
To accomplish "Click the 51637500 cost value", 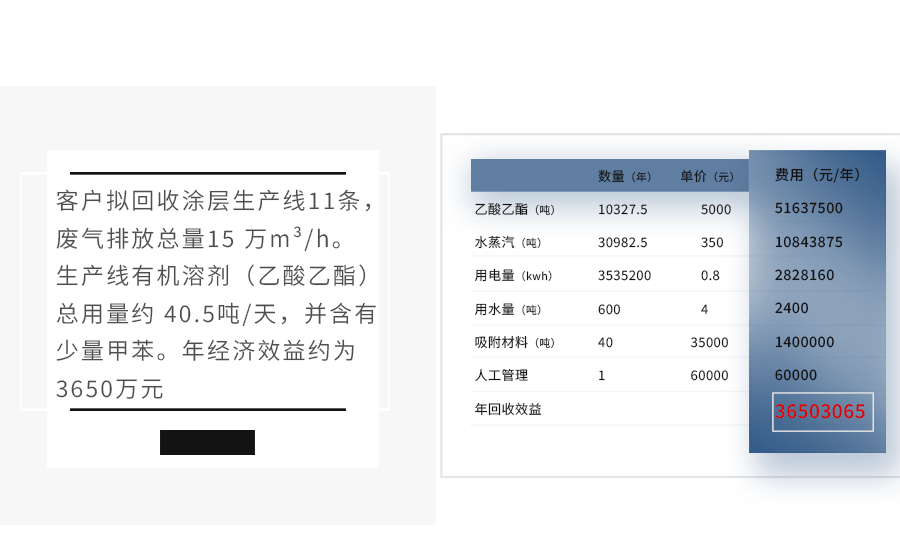I will tap(808, 208).
